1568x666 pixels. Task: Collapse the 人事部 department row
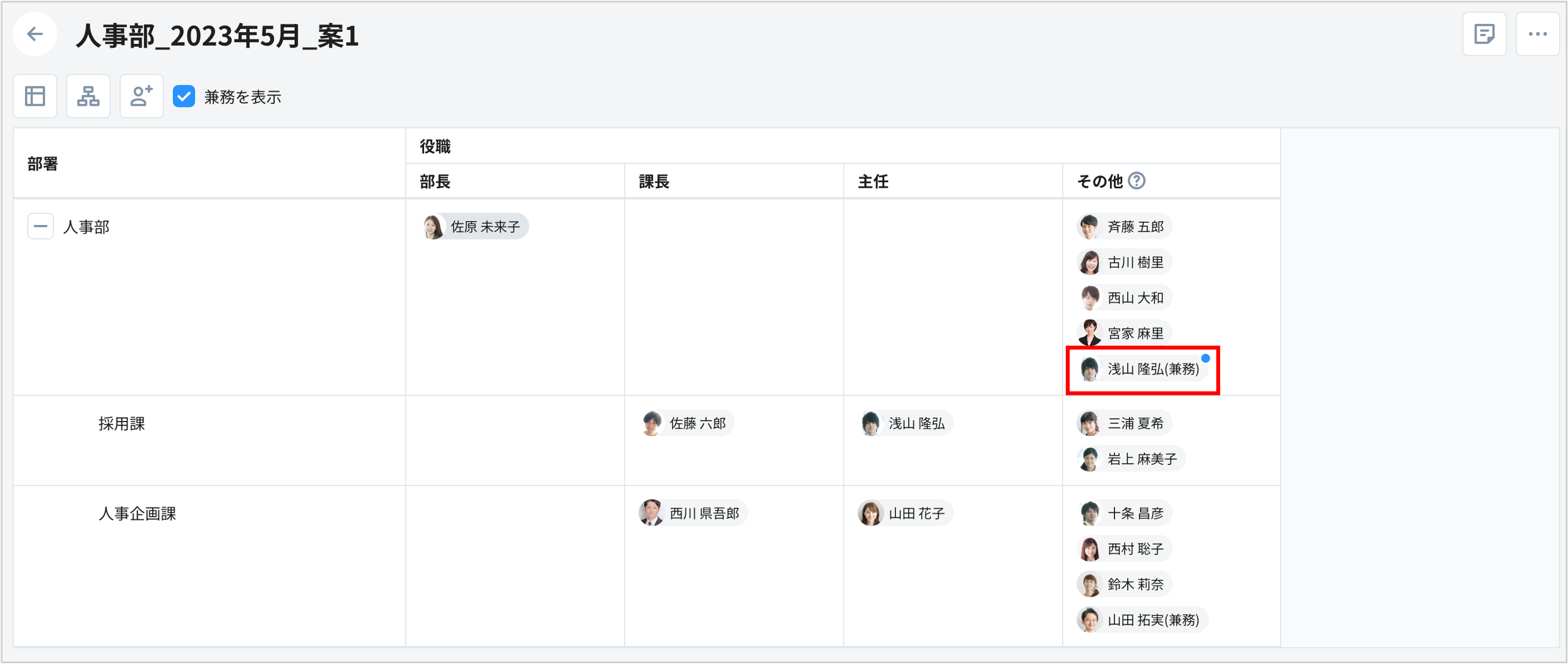pyautogui.click(x=40, y=226)
